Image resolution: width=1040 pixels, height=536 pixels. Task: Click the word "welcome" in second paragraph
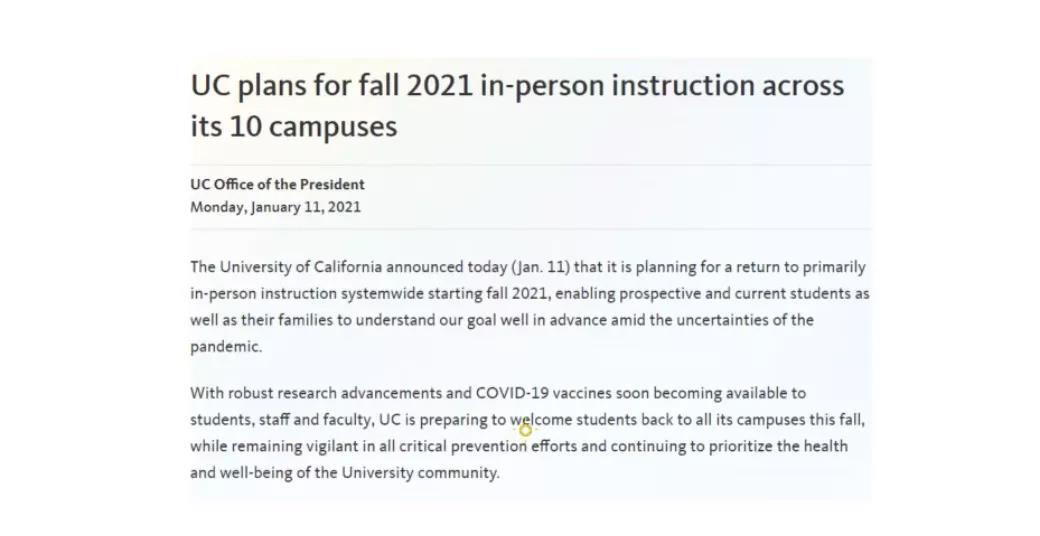coord(541,420)
